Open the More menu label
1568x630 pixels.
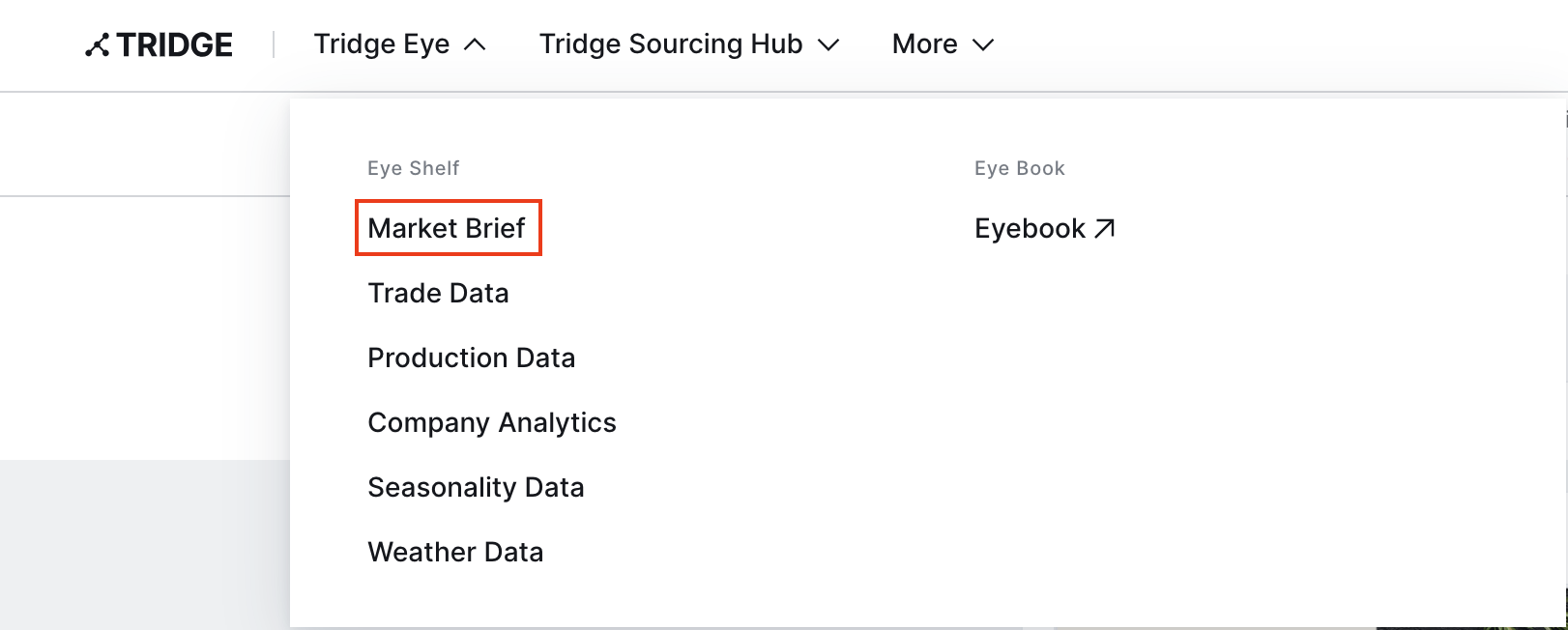[924, 44]
